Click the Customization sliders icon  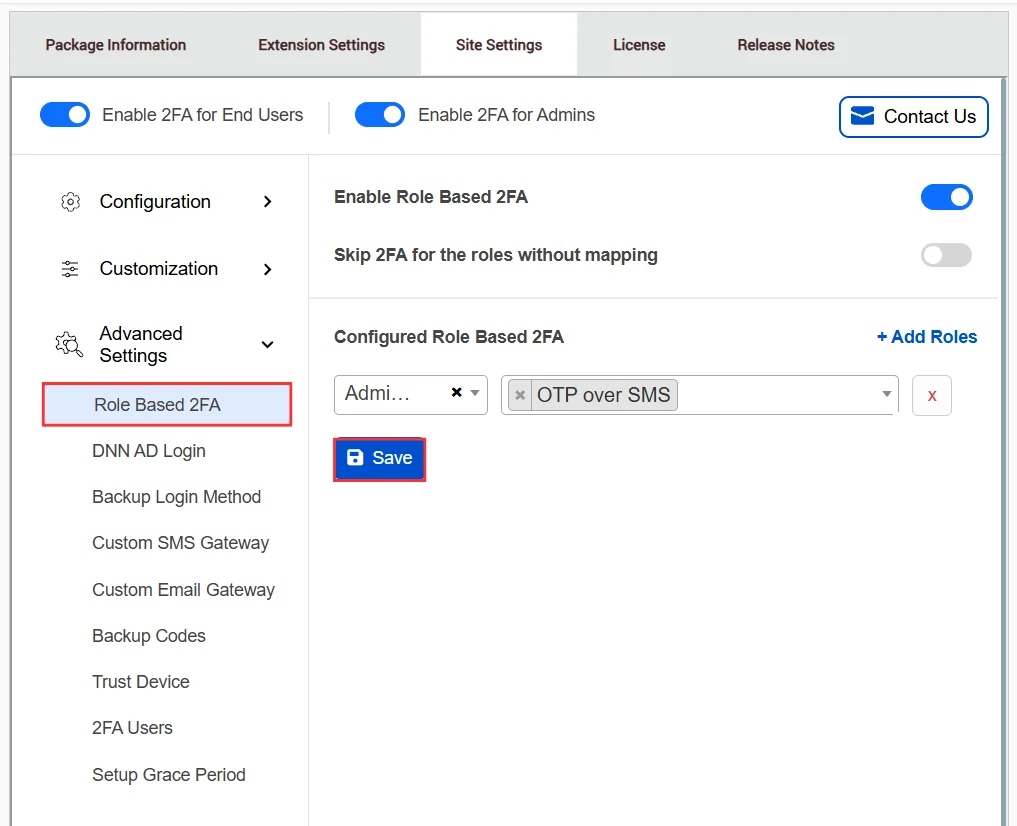(69, 268)
